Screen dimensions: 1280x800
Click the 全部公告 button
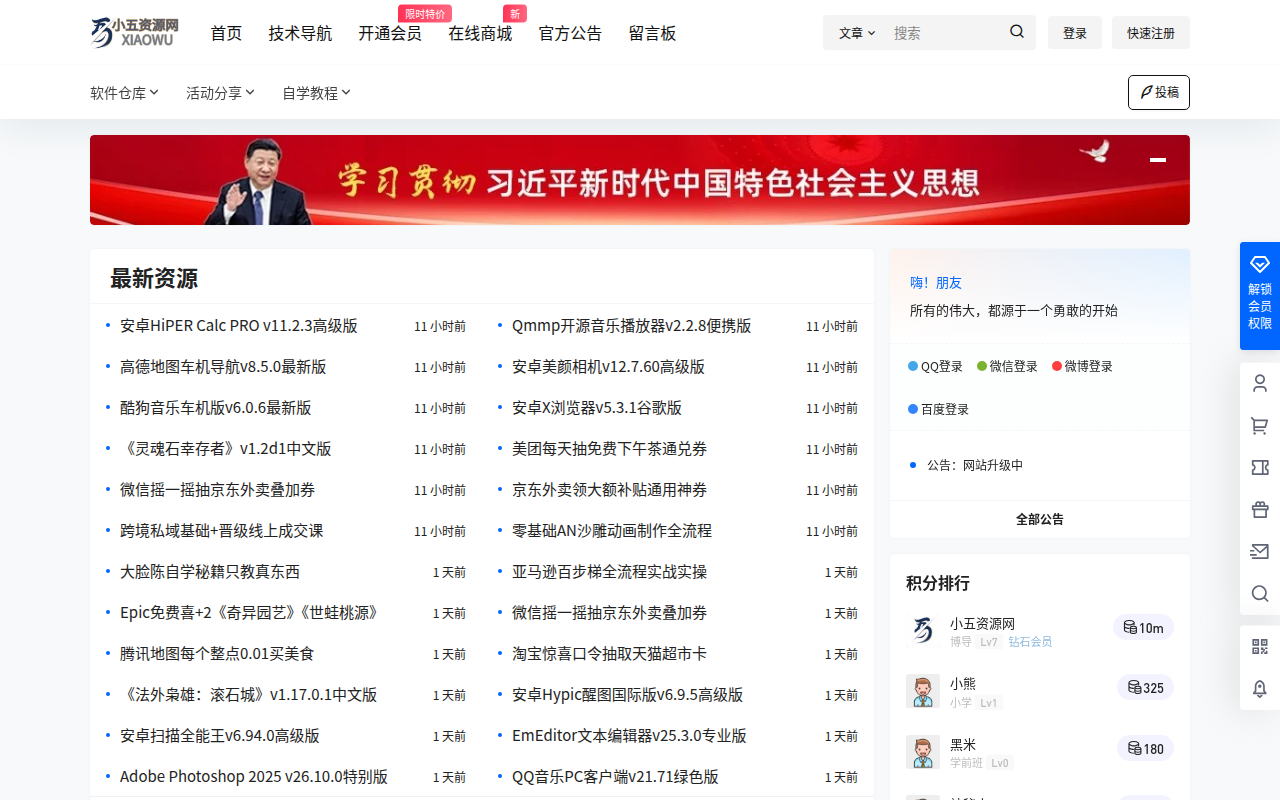pyautogui.click(x=1040, y=519)
